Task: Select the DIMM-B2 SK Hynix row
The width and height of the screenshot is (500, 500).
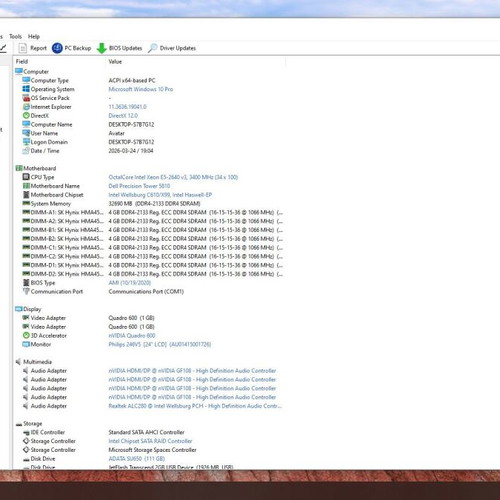Action: (x=152, y=239)
